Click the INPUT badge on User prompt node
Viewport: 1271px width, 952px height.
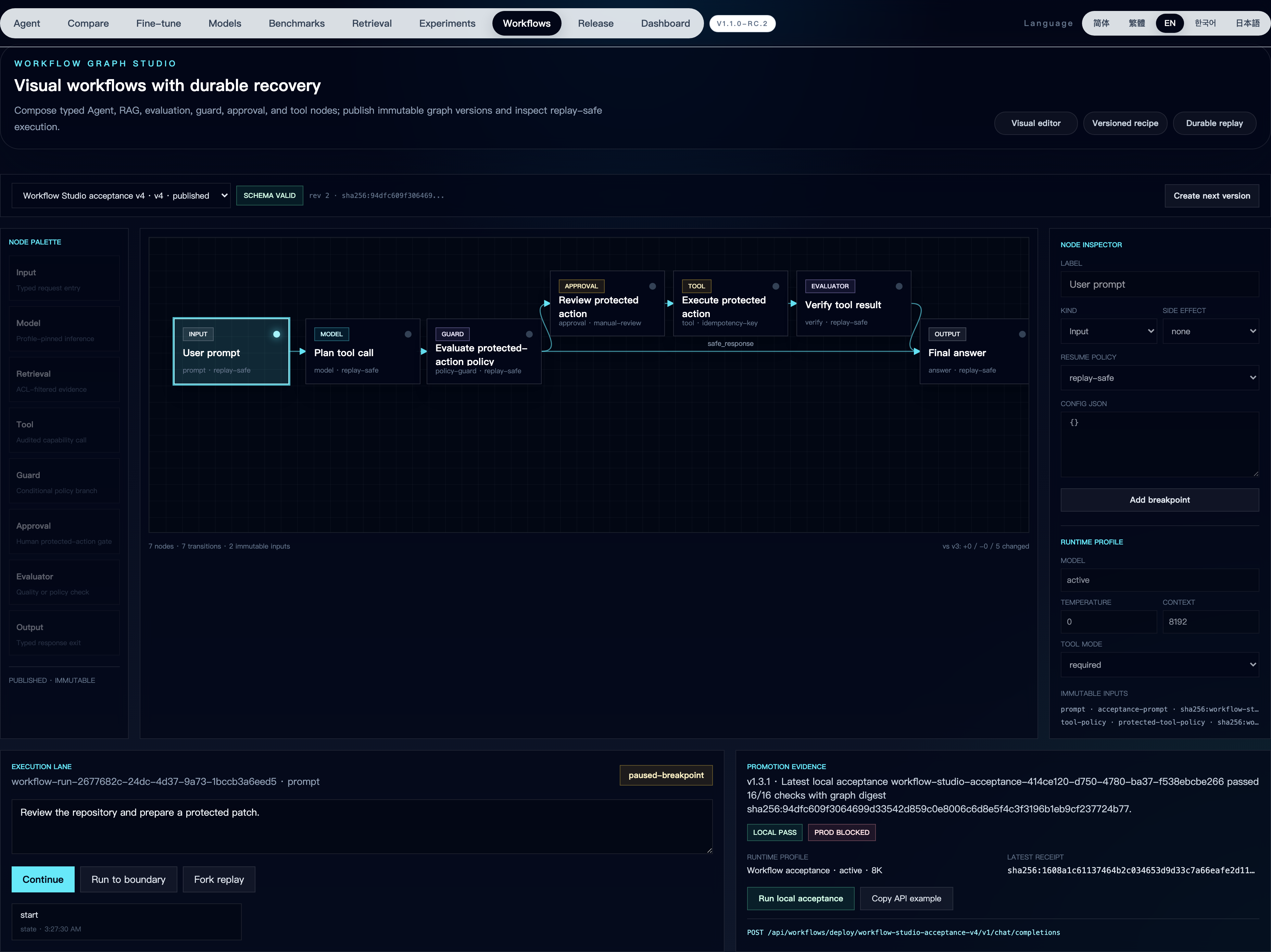[x=198, y=334]
